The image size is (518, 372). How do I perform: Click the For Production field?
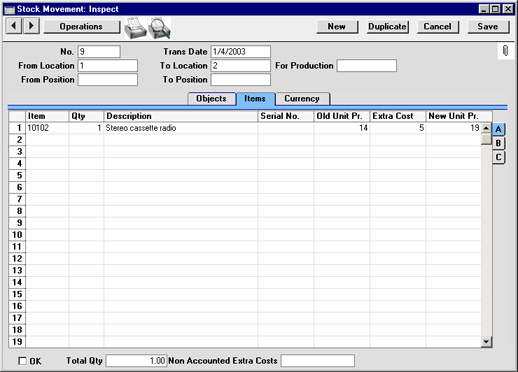(x=367, y=66)
